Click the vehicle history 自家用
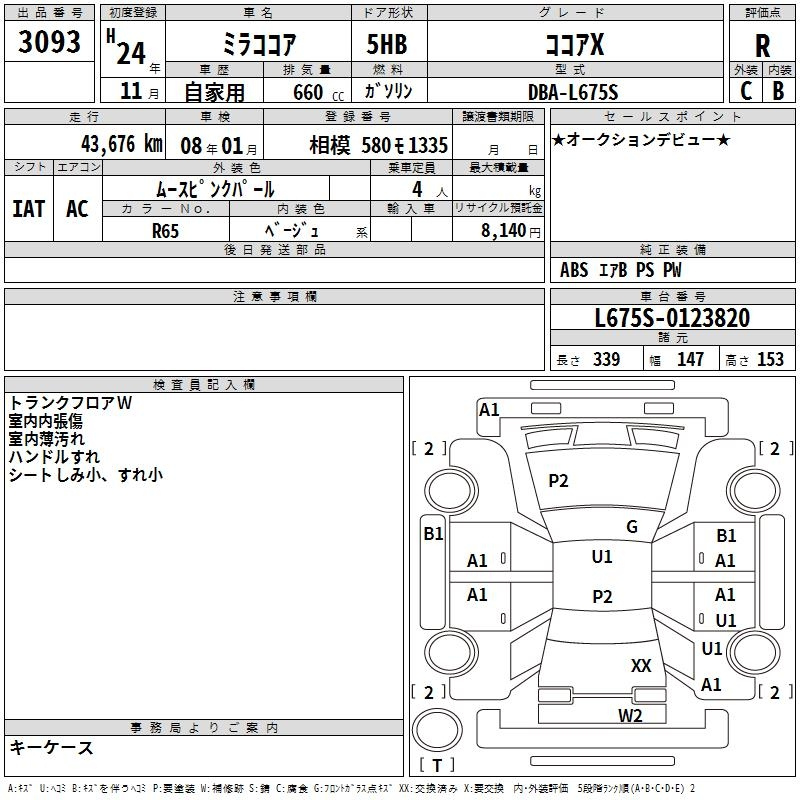800x800 pixels. (x=214, y=92)
